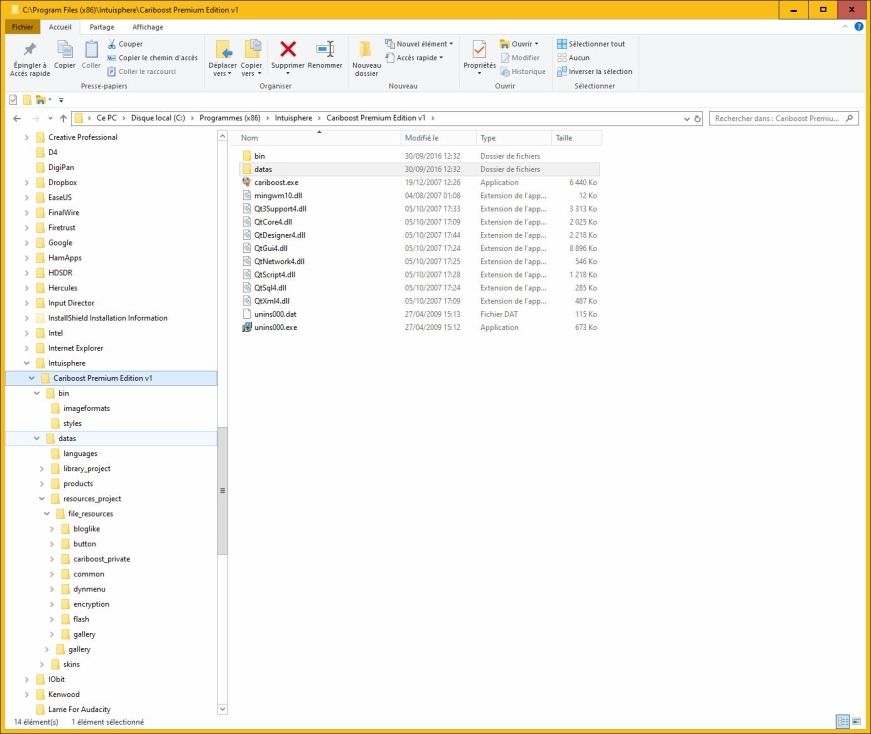Rename item with Renommer

(325, 56)
